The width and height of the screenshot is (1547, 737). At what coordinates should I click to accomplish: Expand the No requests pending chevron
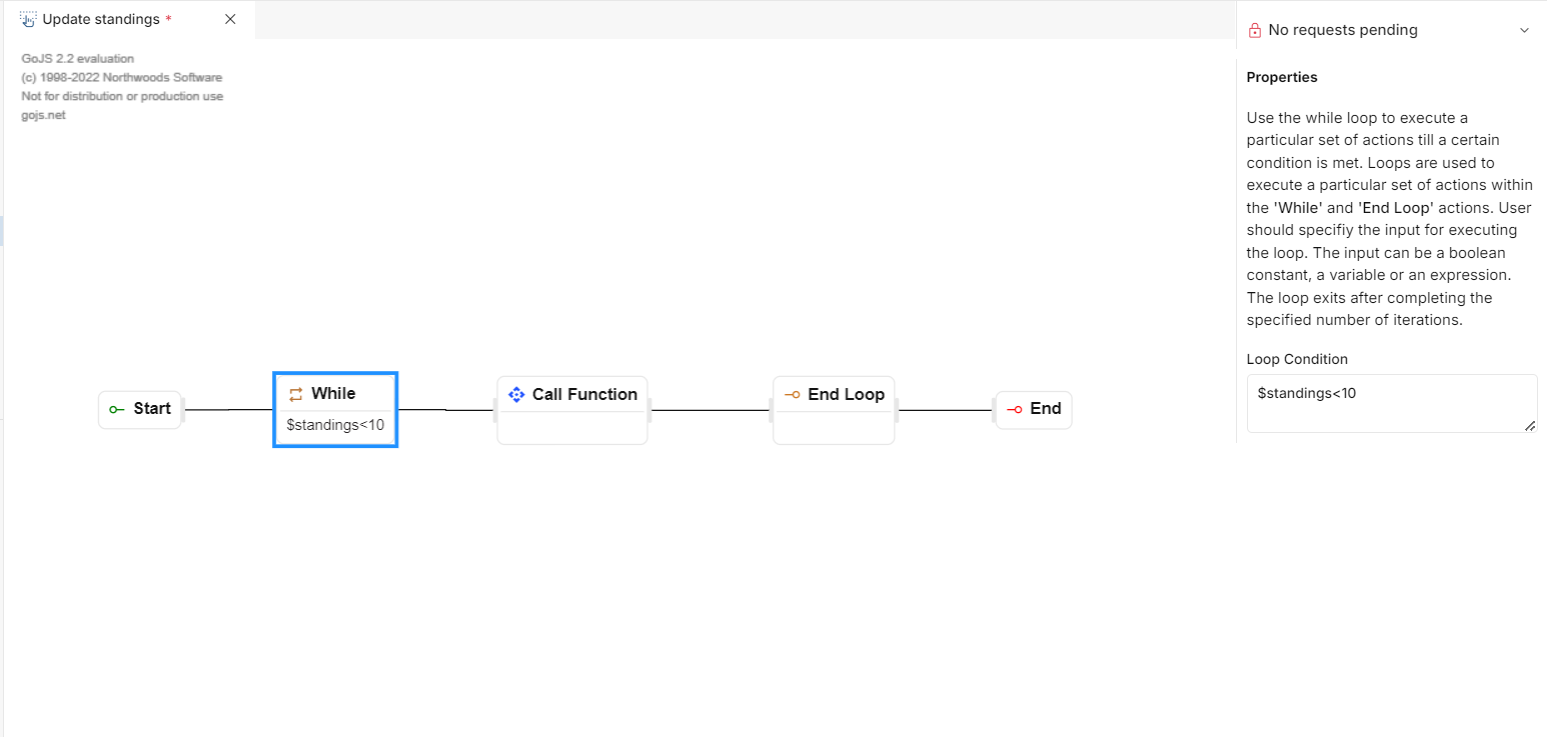pyautogui.click(x=1524, y=30)
